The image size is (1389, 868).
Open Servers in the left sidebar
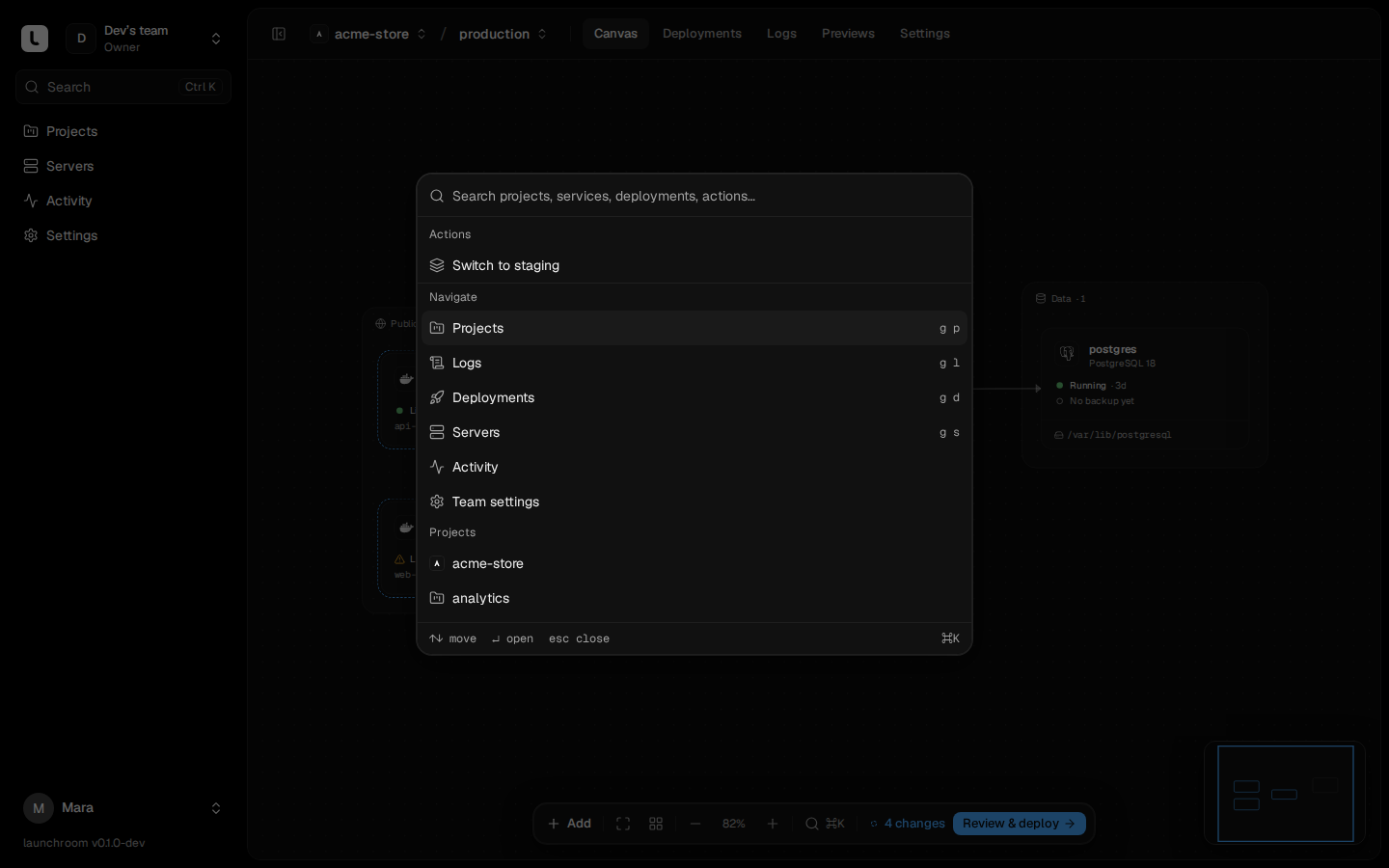pyautogui.click(x=123, y=166)
